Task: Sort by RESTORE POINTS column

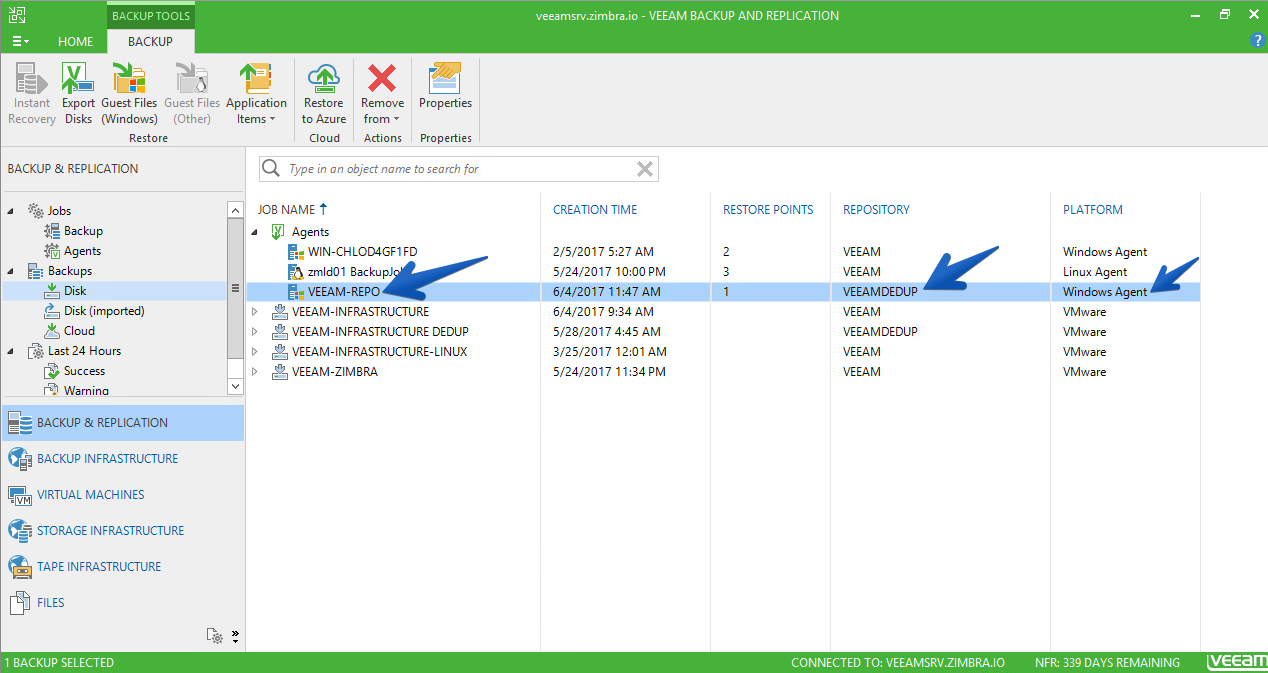Action: coord(768,210)
